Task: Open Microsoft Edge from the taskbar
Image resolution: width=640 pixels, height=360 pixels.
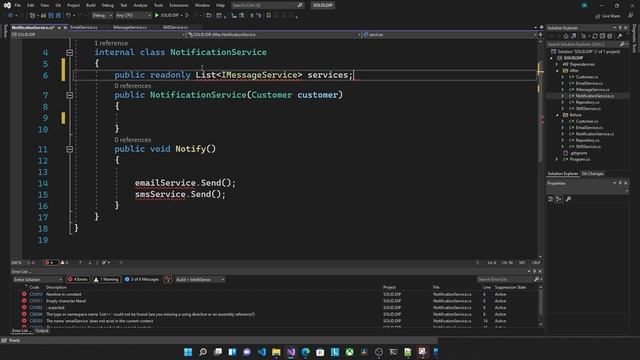Action: [x=305, y=352]
